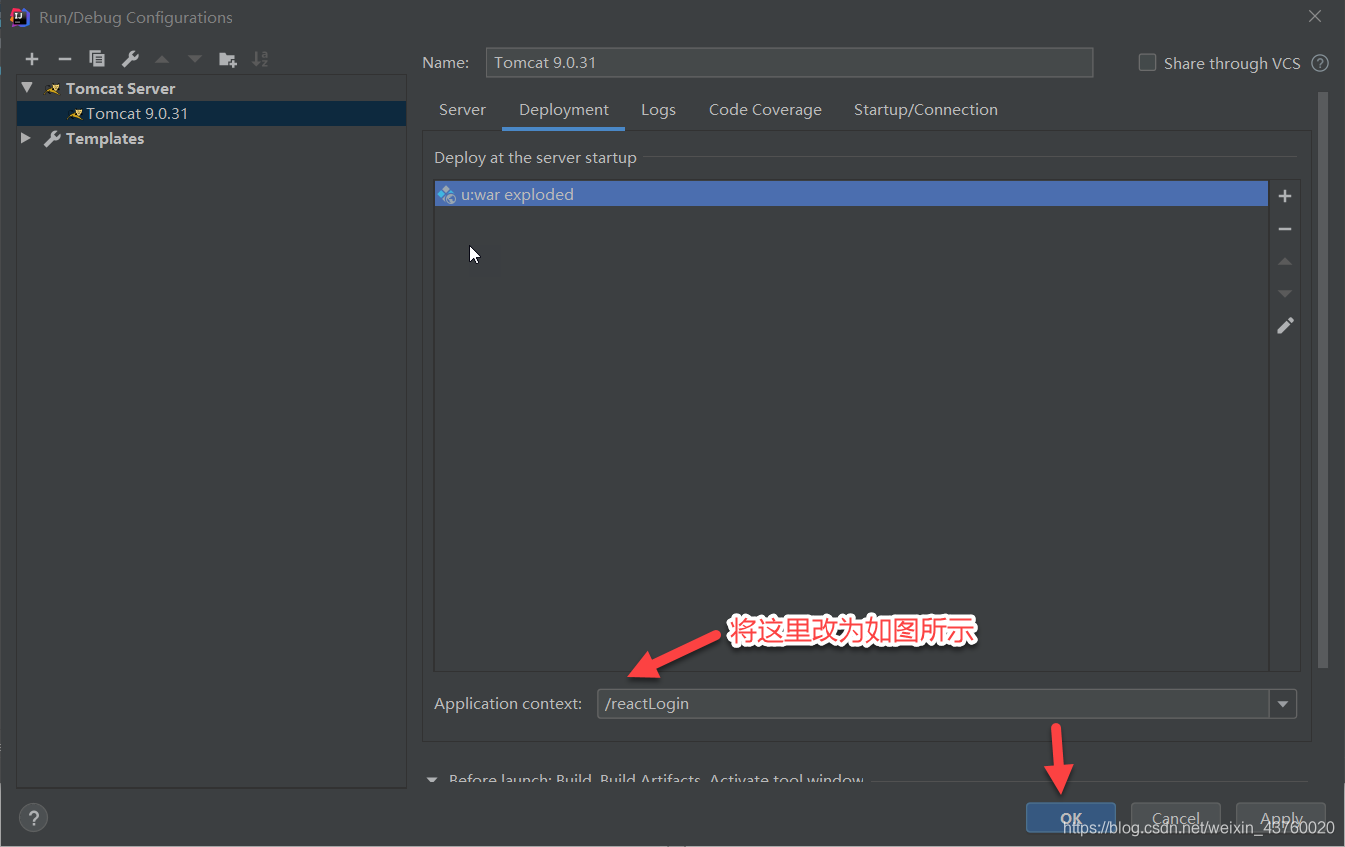Remove configuration with minus toolbar icon

point(64,59)
